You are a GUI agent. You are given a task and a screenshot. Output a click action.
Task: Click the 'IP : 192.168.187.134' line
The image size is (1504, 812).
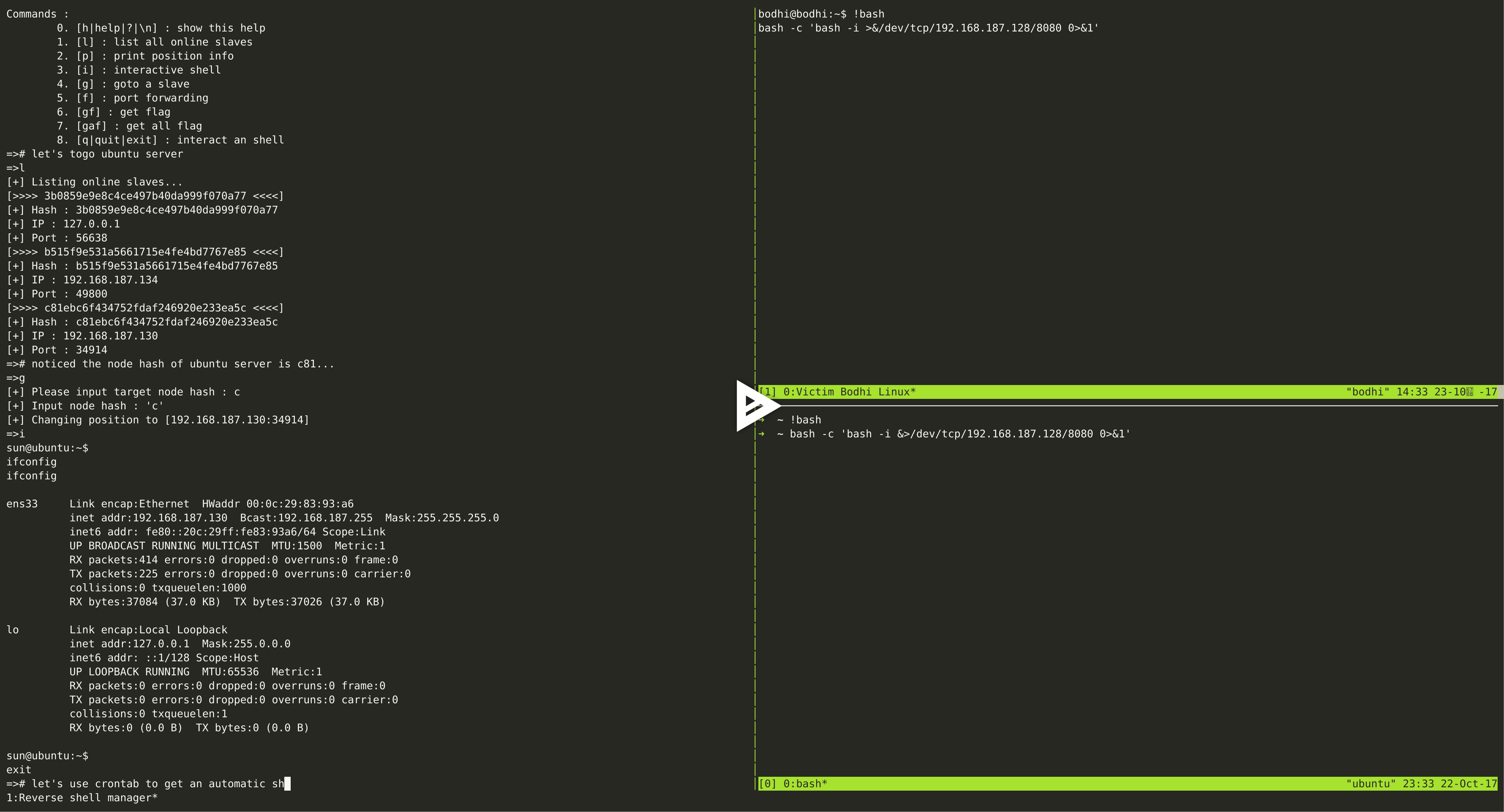point(82,280)
